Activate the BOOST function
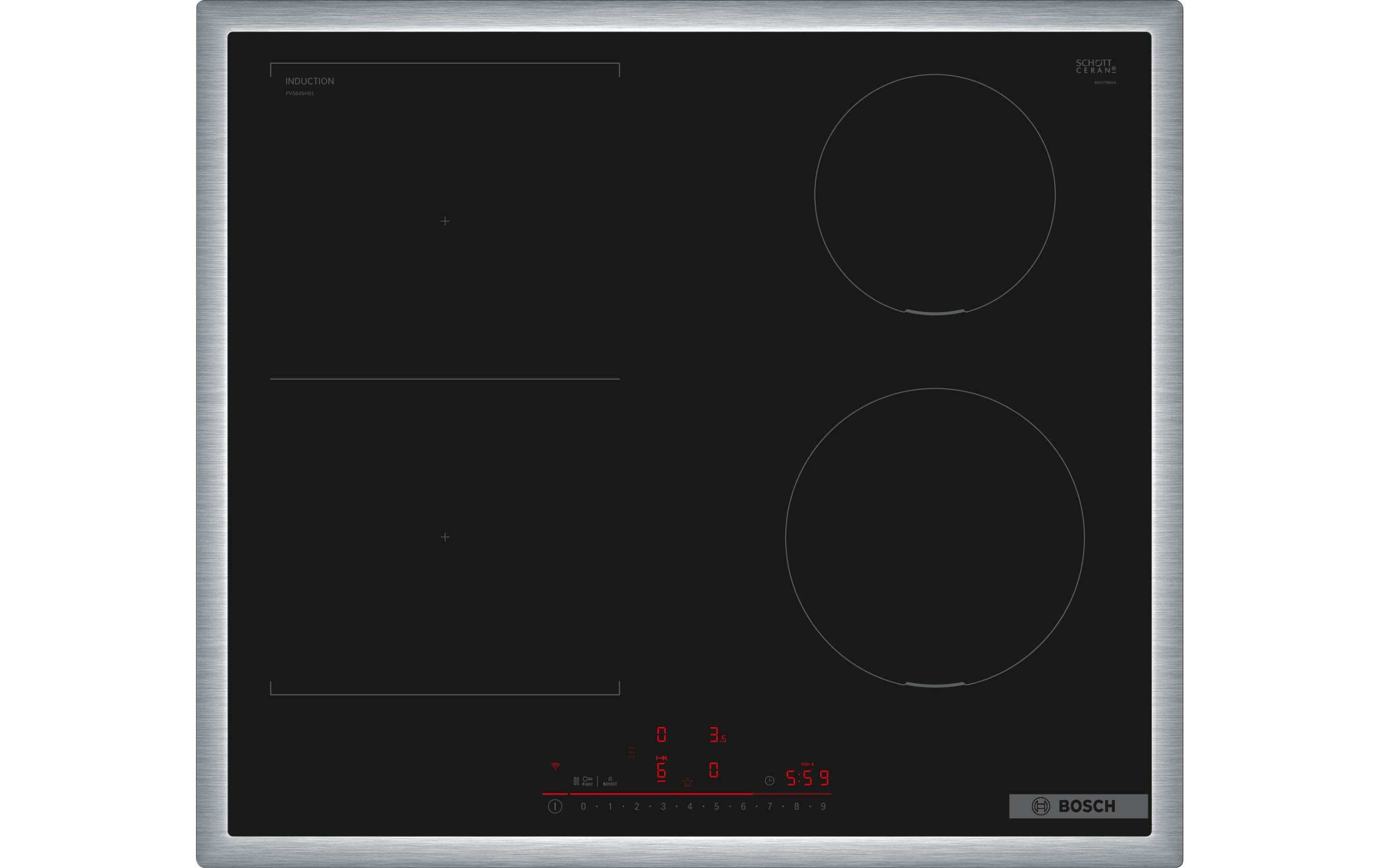The image size is (1380, 868). [610, 781]
